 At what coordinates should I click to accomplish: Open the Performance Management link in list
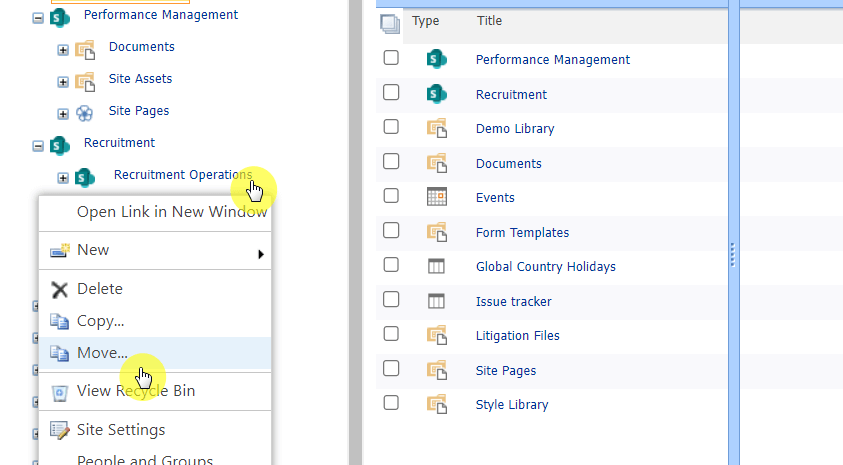(553, 60)
